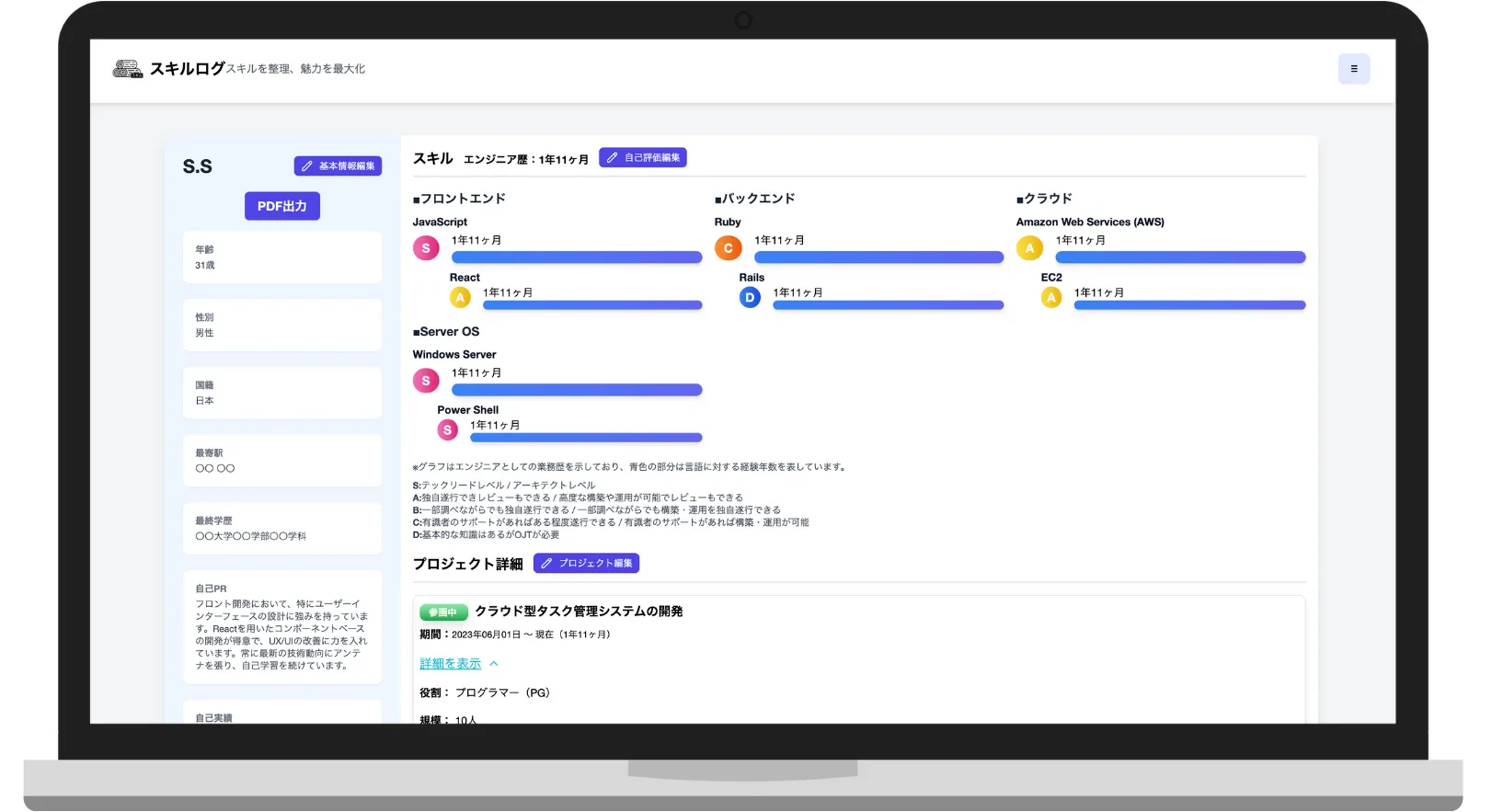Open 基本情報編集 to edit basic info
Screen dimensions: 1492x812
click(338, 166)
